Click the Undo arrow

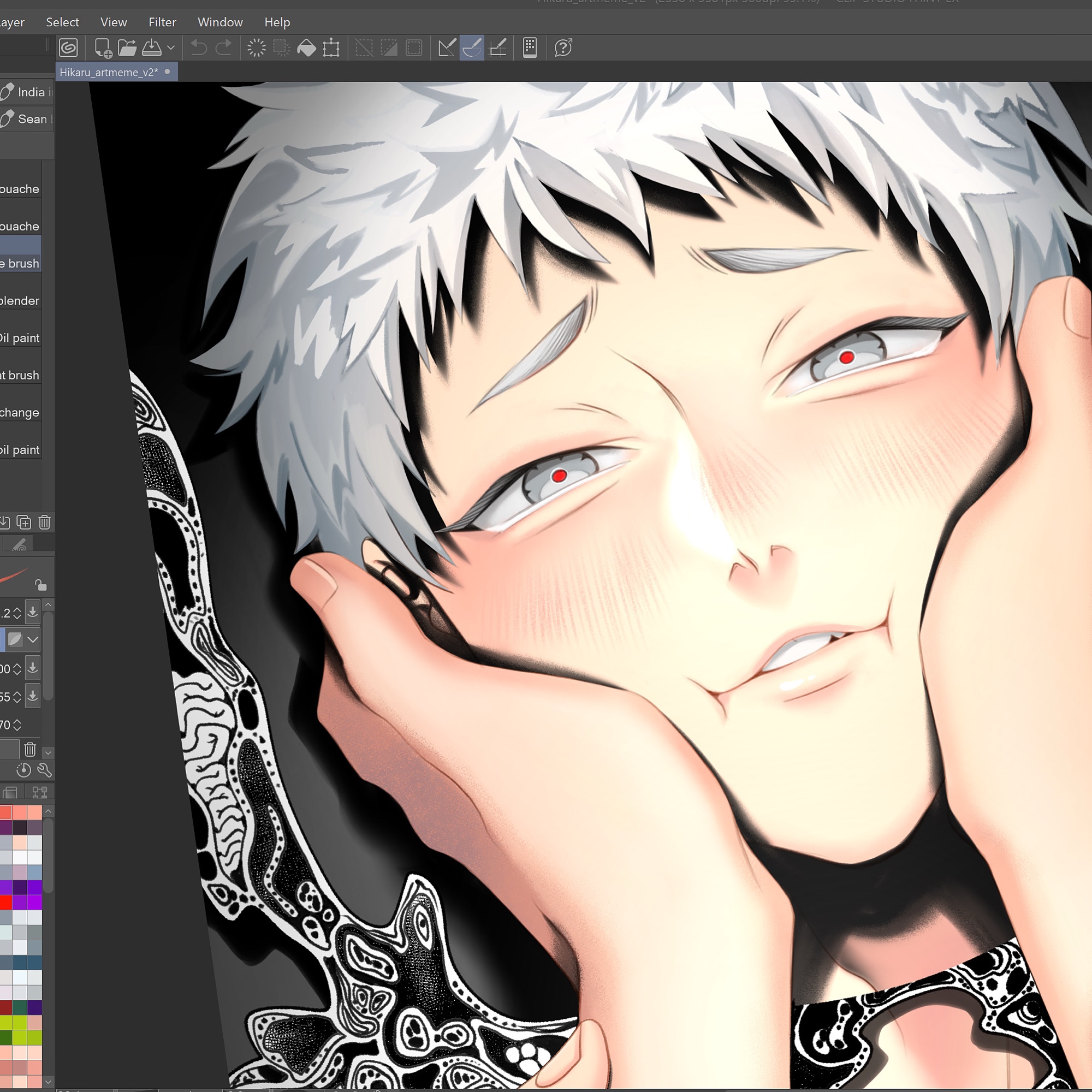[198, 48]
